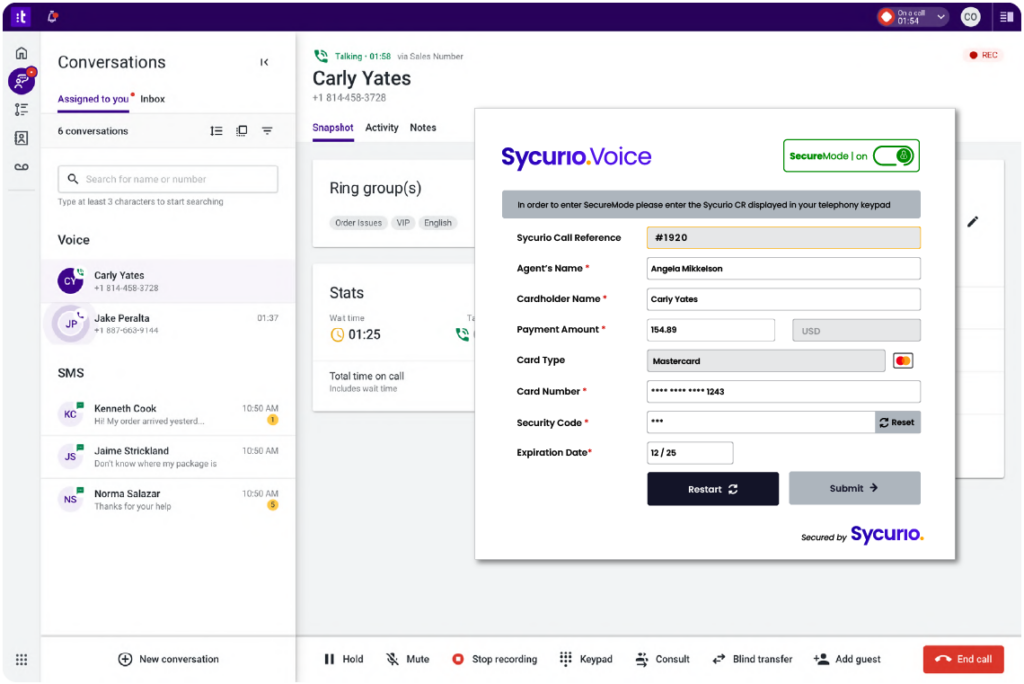The image size is (1024, 684).
Task: Open the Contacts sidebar icon
Action: 22,138
